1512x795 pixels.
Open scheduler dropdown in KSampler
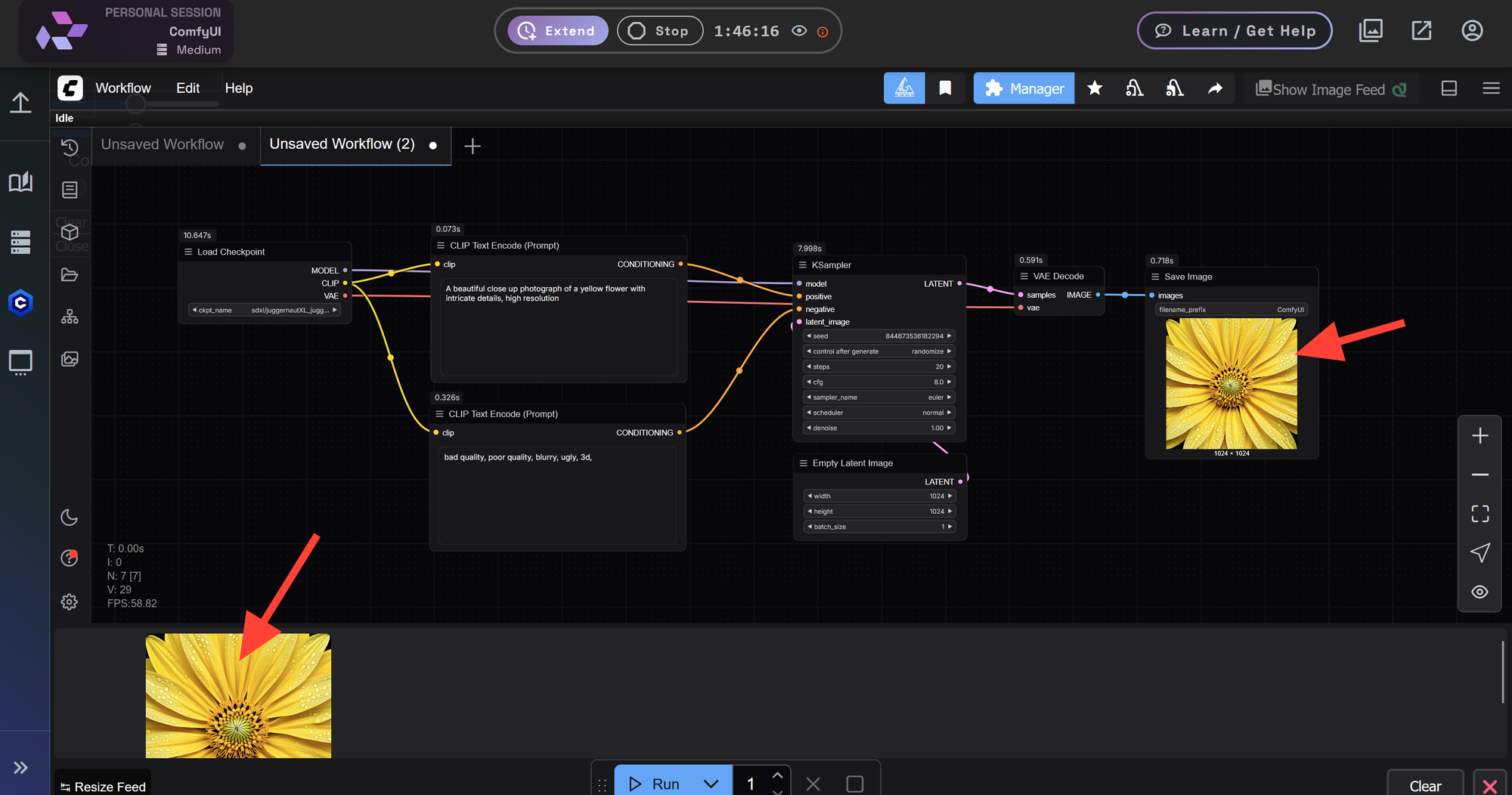(x=879, y=413)
